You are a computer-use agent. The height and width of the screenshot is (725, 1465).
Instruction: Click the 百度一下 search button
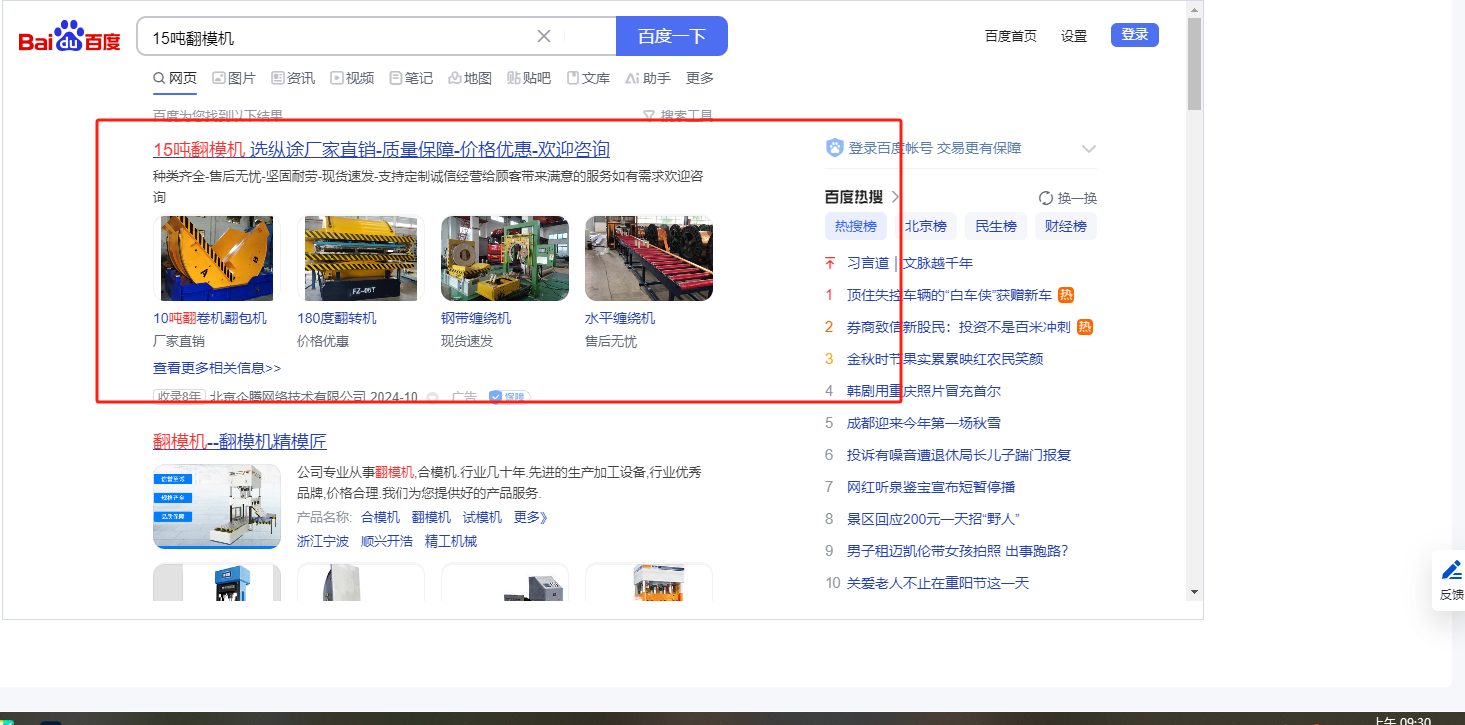(x=672, y=36)
